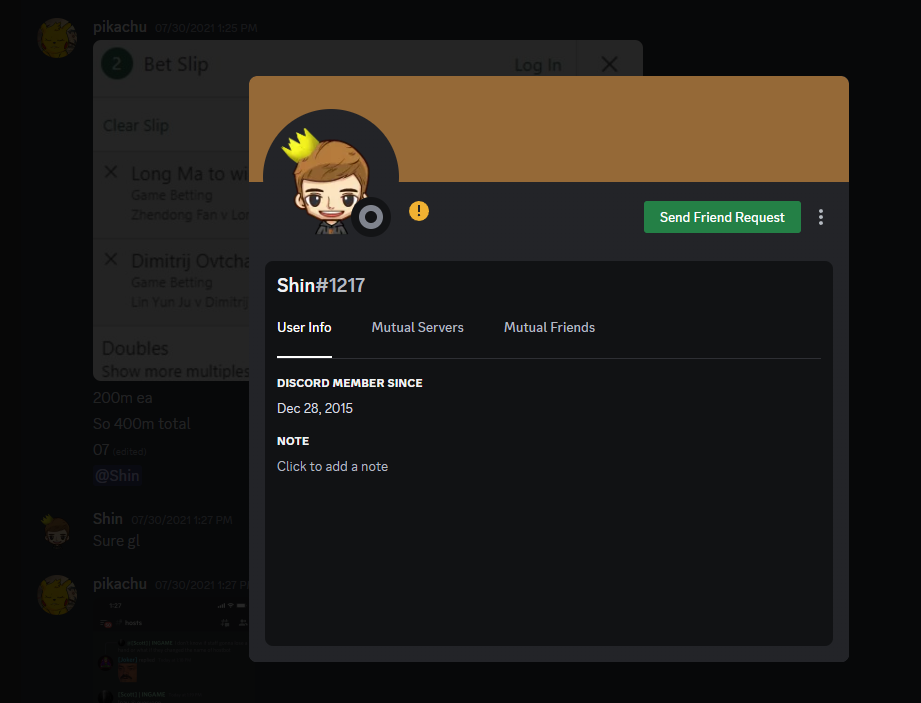Screen dimensions: 921x703
Task: Remove the Long Ma bet with X
Action: pyautogui.click(x=110, y=172)
